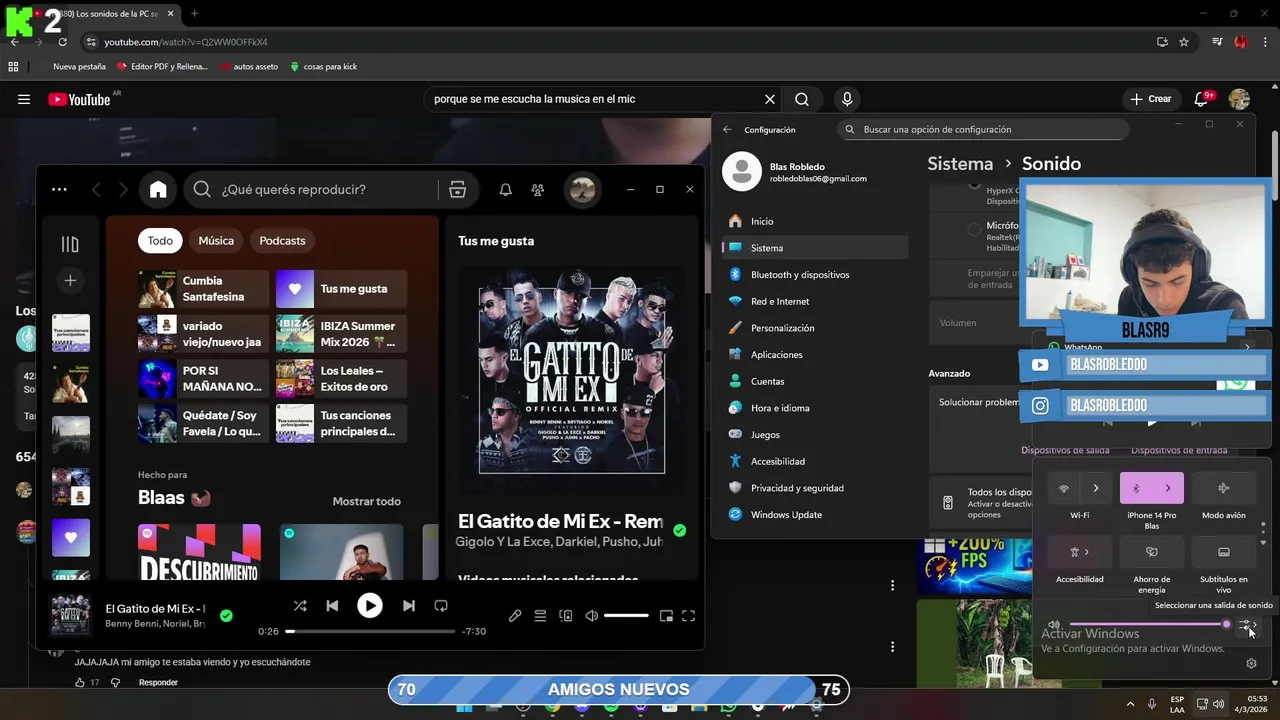Toggle Bluetooth quick setting
1280x720 pixels.
tap(1136, 488)
